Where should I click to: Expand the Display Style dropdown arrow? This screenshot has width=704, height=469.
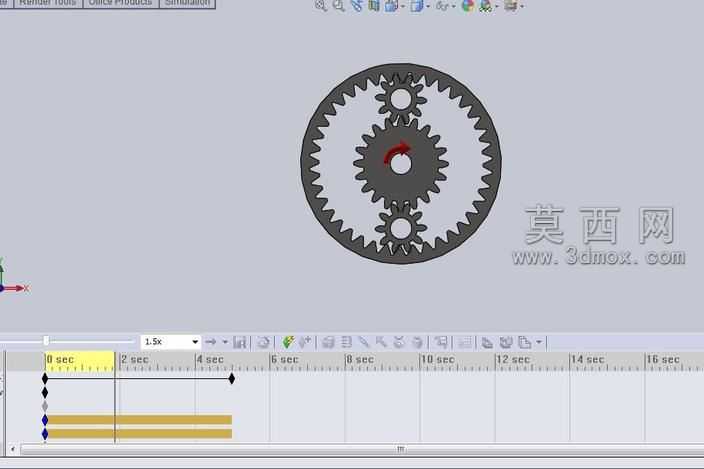(x=428, y=6)
